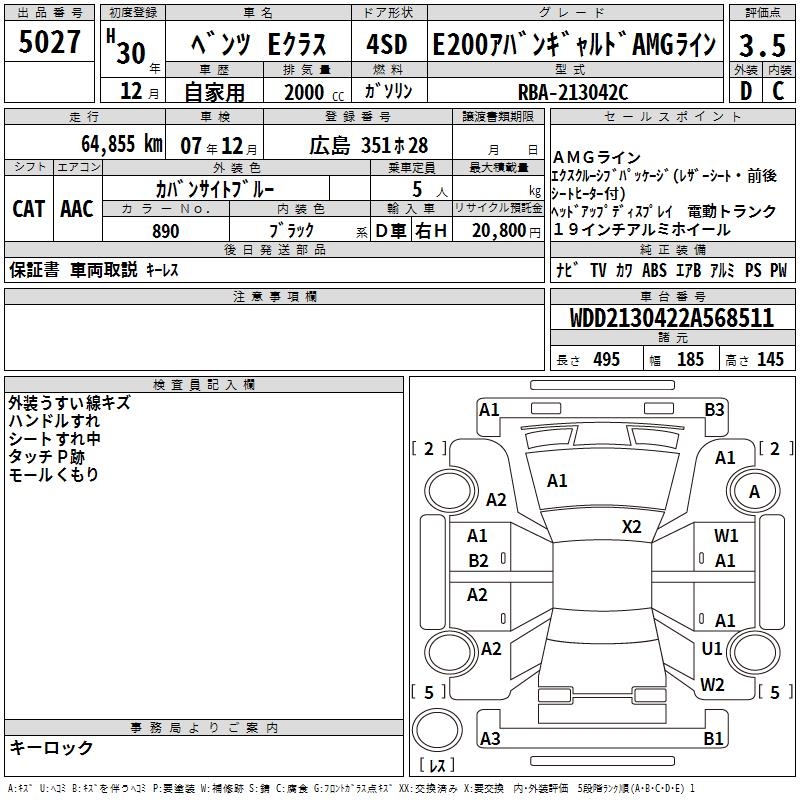Click the lot number 5027
The height and width of the screenshot is (800, 800).
pos(49,42)
